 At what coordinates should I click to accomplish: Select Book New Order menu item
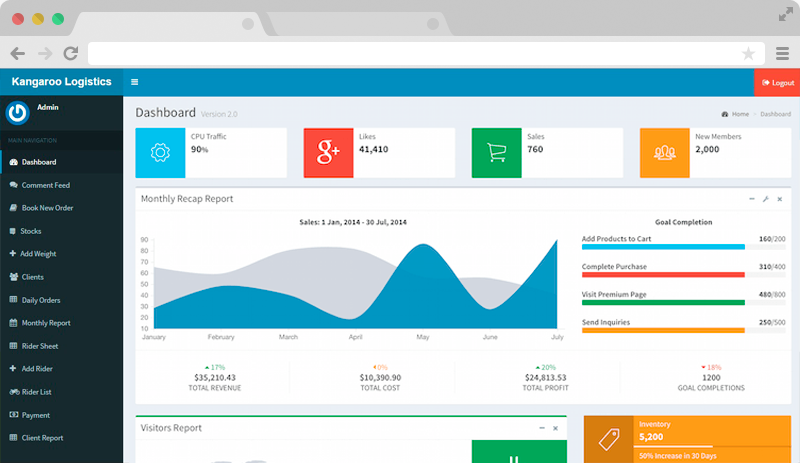tap(47, 208)
